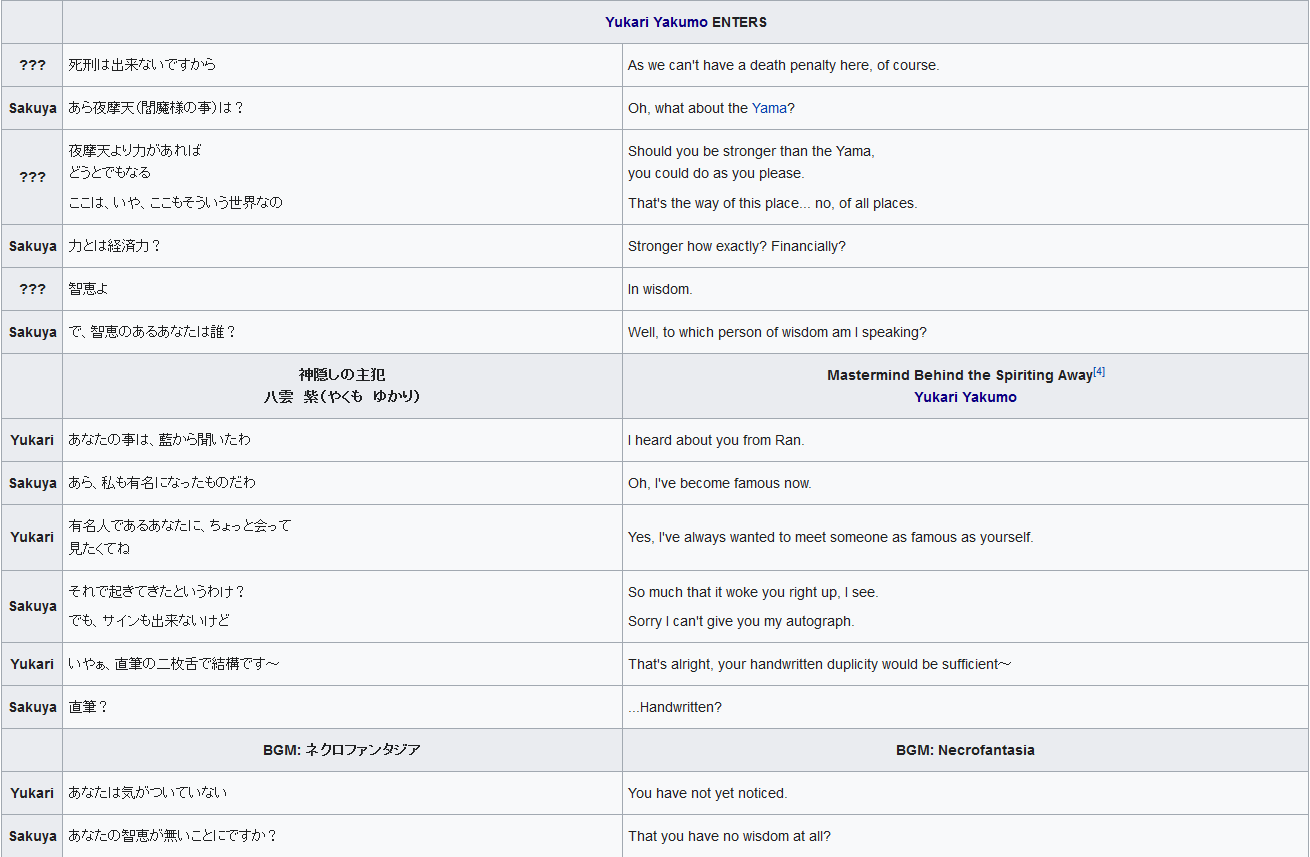Select the line "you could do as you please."
1310x857 pixels.
[715, 173]
